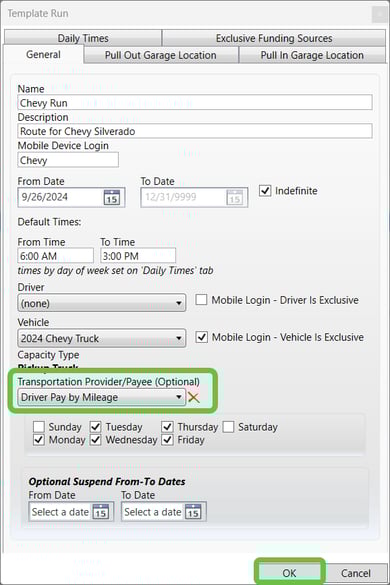Open Pull Out Garage Location tab

point(160,55)
